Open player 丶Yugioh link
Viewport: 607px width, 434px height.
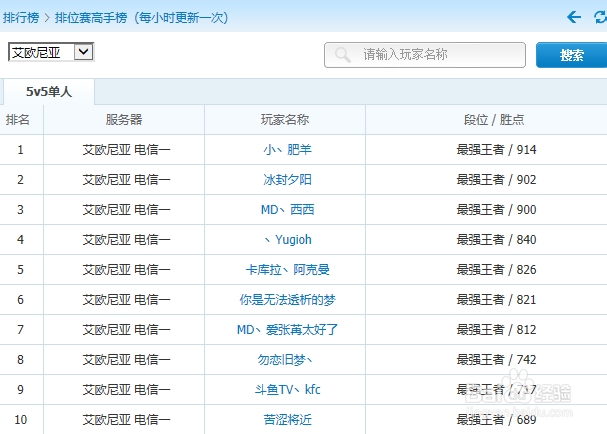(x=287, y=240)
